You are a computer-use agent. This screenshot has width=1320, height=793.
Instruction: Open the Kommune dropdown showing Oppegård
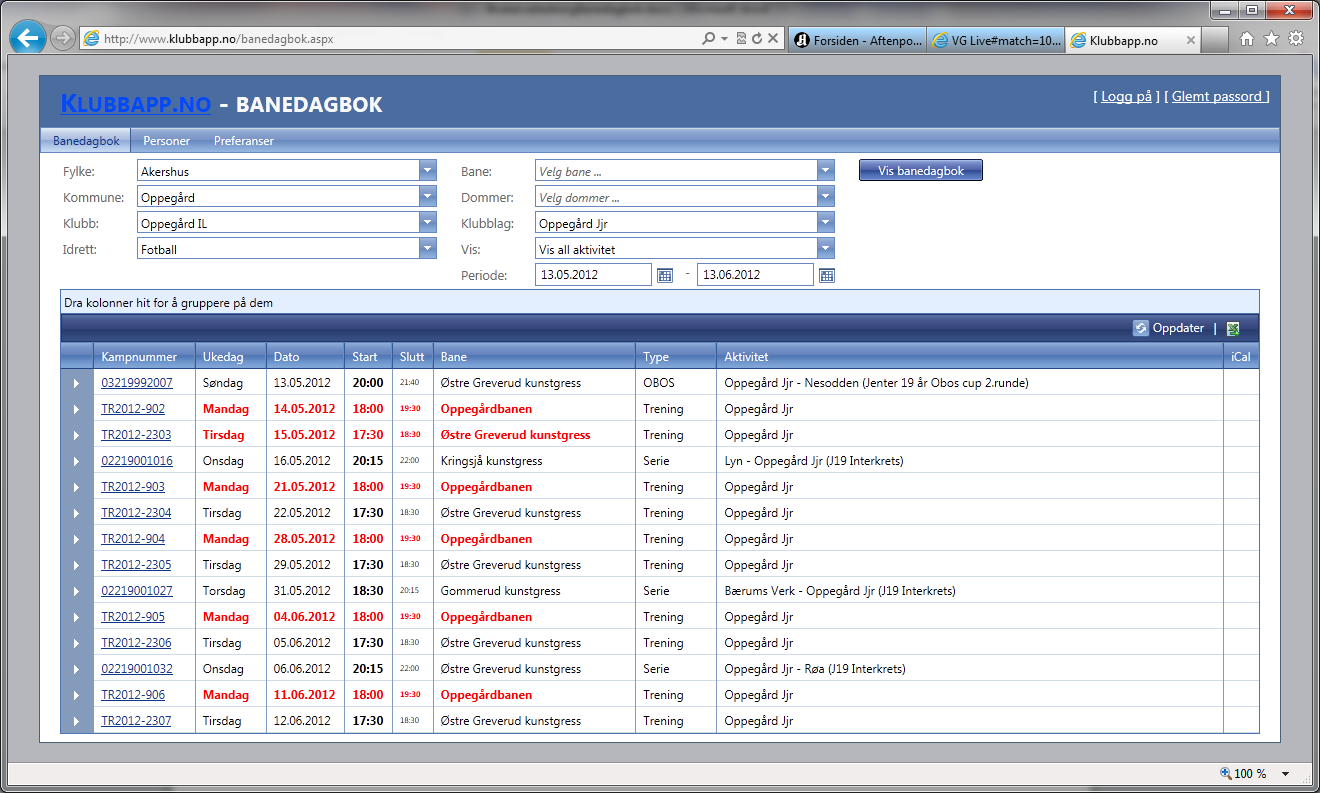point(428,197)
